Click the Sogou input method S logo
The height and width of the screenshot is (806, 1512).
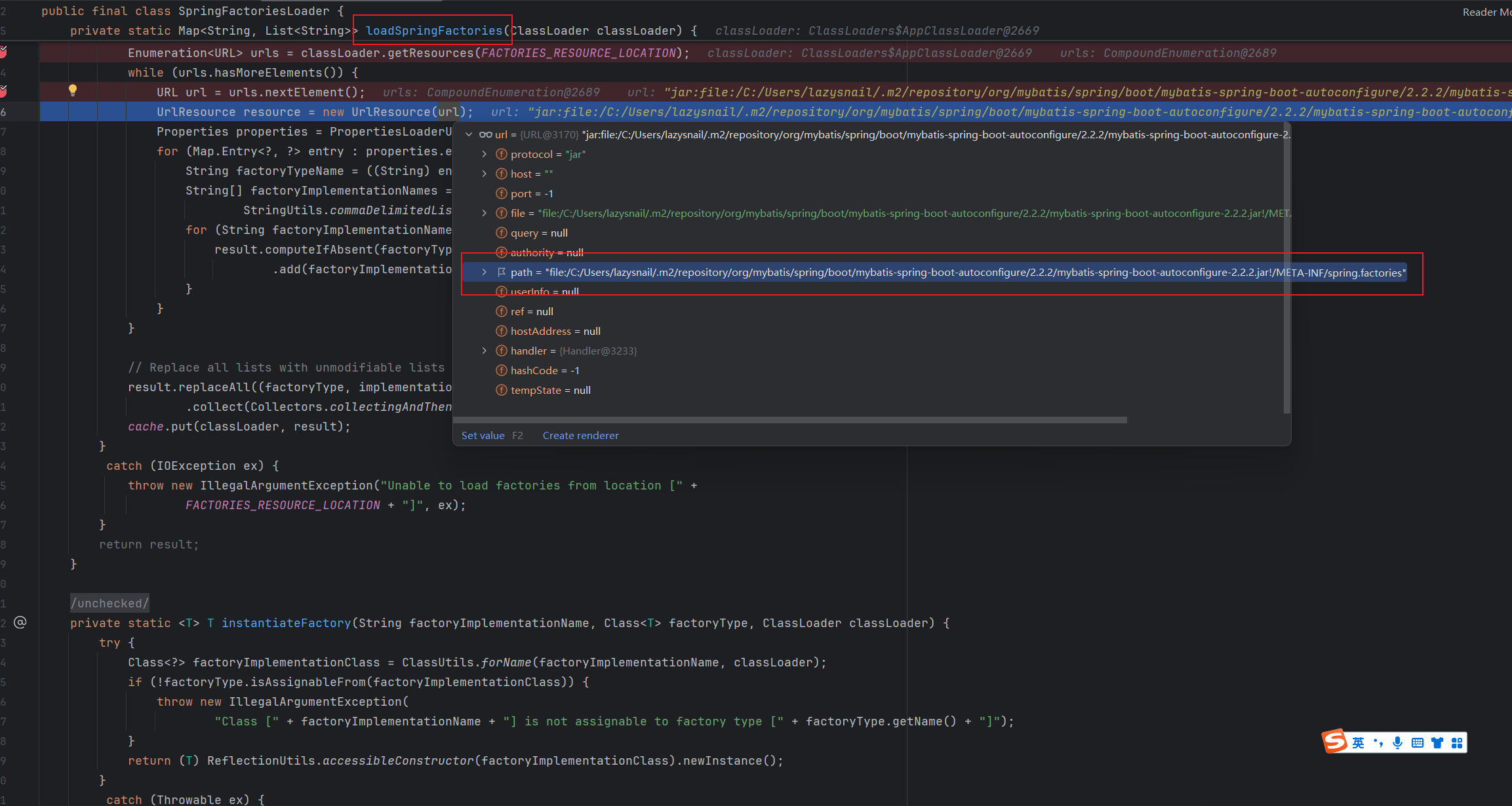[1335, 741]
